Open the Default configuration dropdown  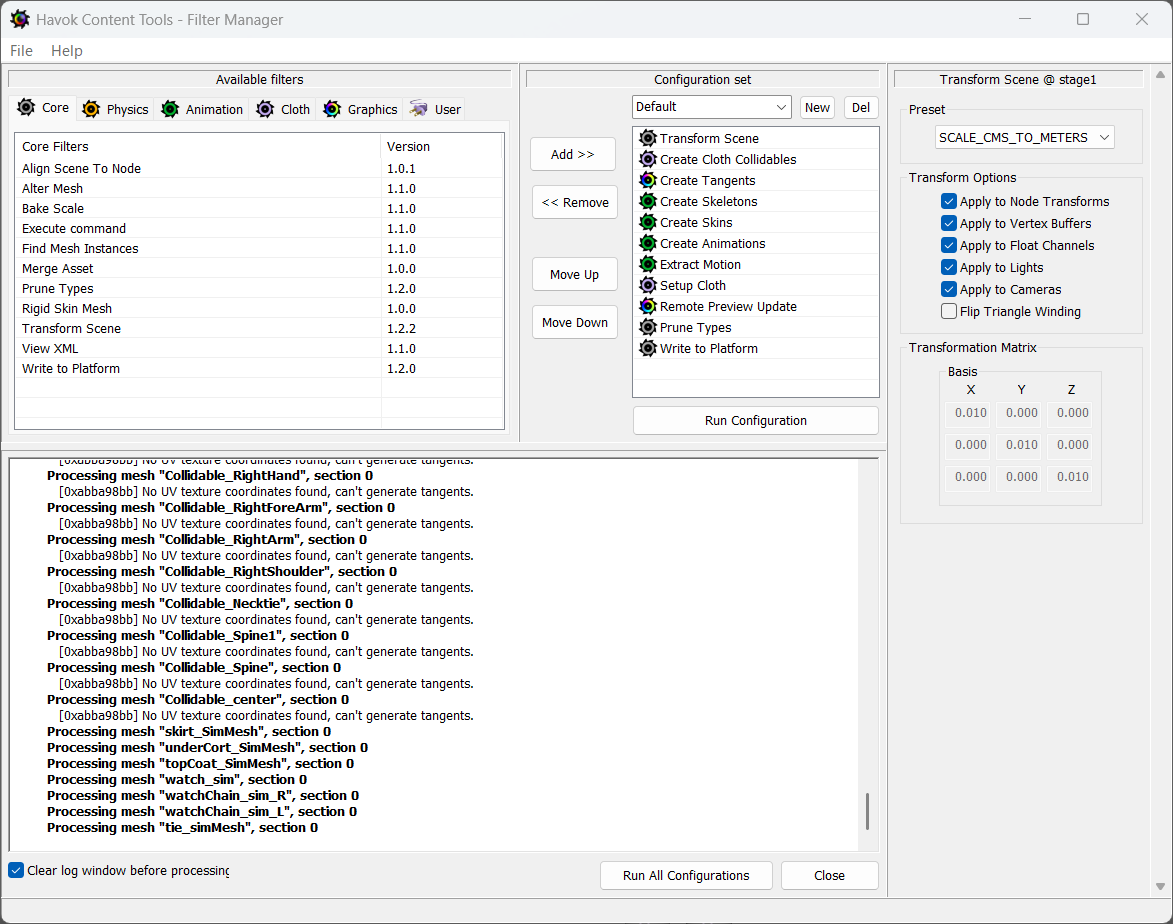[711, 107]
